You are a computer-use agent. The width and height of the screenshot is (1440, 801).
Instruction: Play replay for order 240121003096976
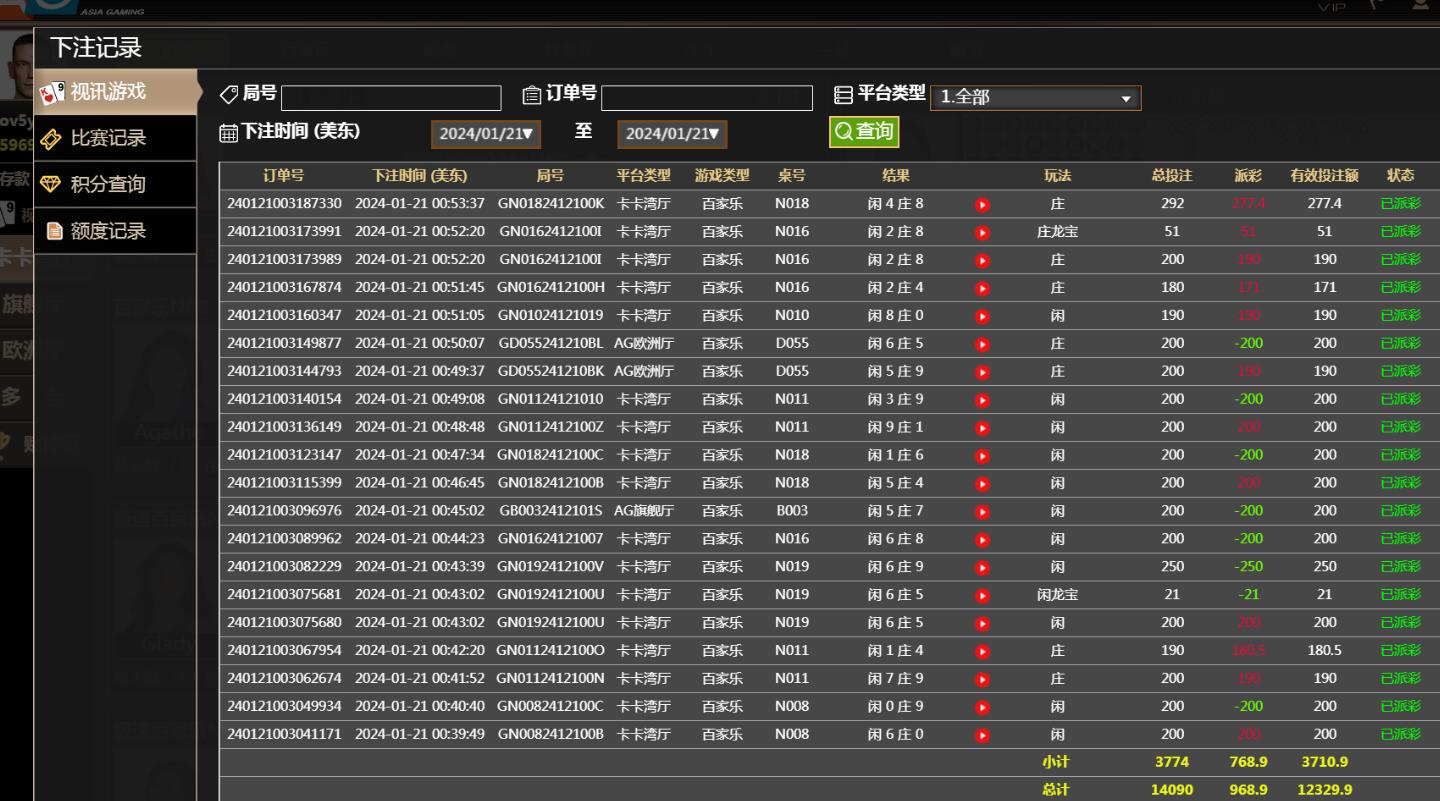coord(982,512)
